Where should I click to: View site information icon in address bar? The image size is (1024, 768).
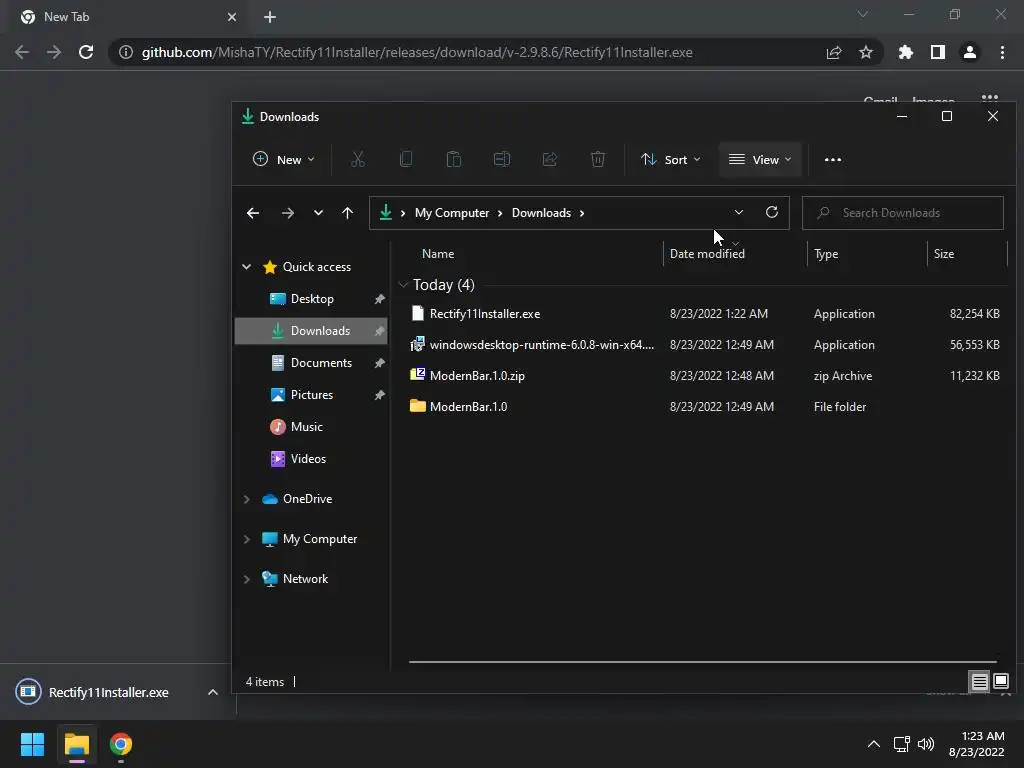point(126,52)
